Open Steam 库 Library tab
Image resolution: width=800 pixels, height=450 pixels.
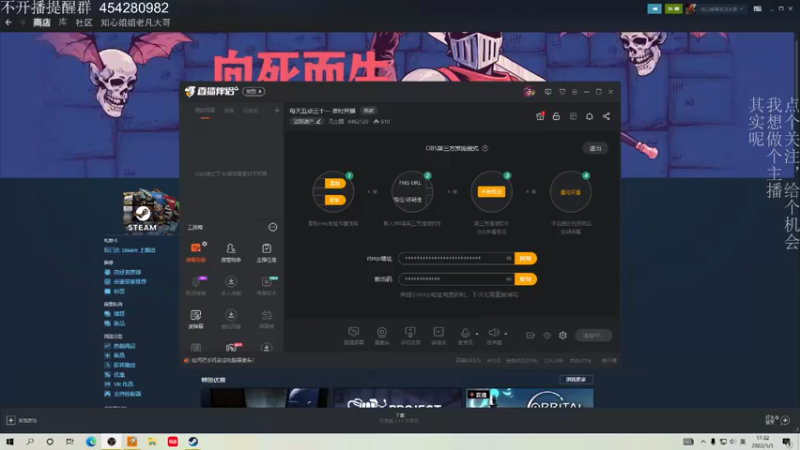(63, 22)
